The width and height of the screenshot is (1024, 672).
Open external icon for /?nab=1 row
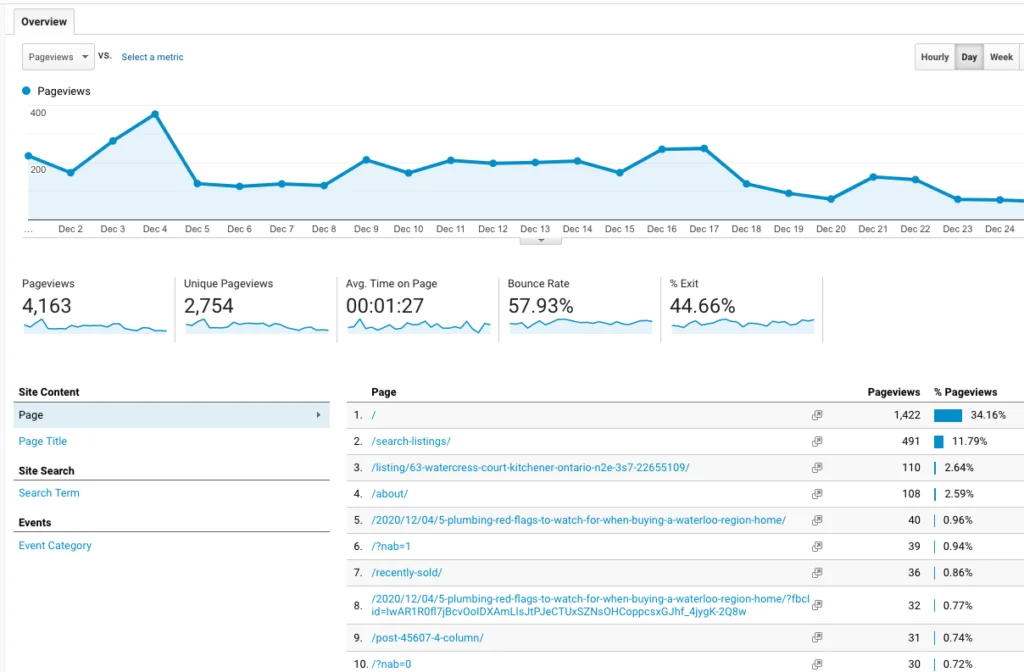[x=817, y=546]
